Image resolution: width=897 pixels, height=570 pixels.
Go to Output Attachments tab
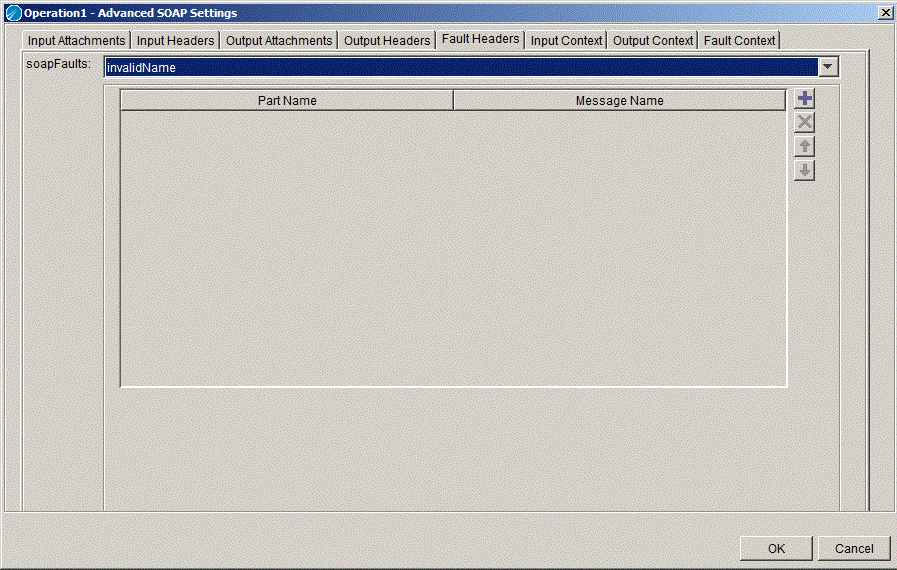[279, 41]
